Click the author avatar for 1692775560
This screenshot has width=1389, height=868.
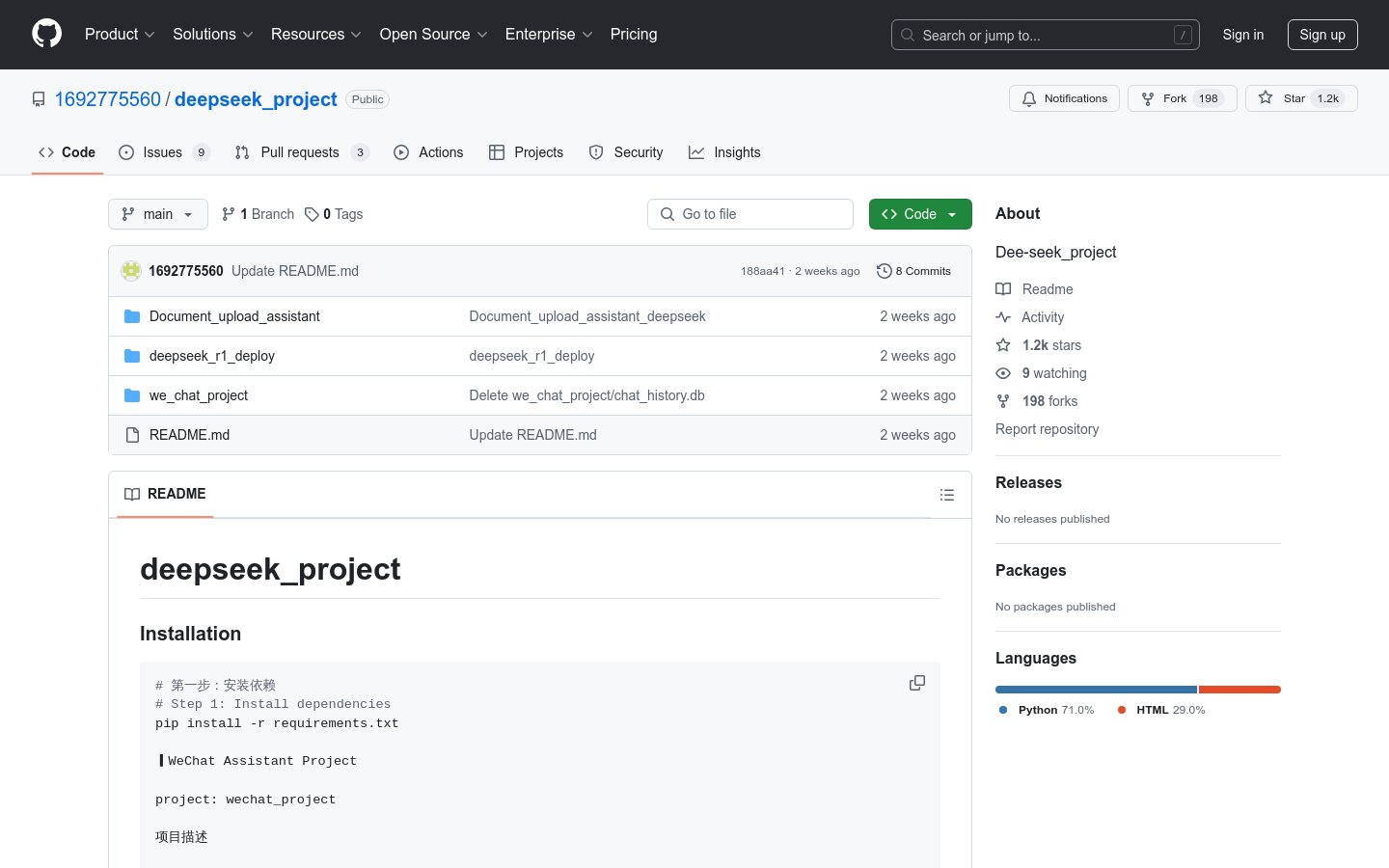(x=131, y=271)
